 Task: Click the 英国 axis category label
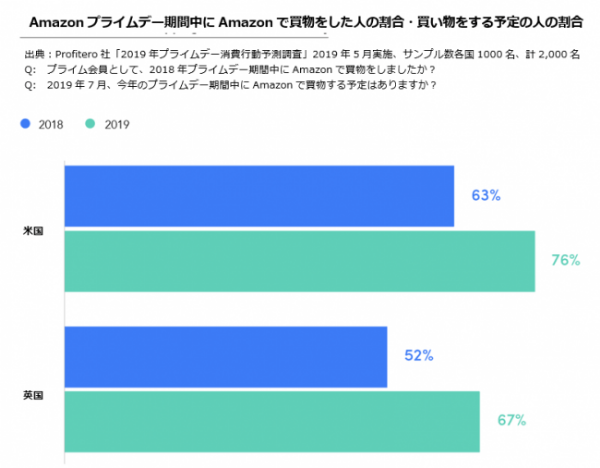point(33,396)
